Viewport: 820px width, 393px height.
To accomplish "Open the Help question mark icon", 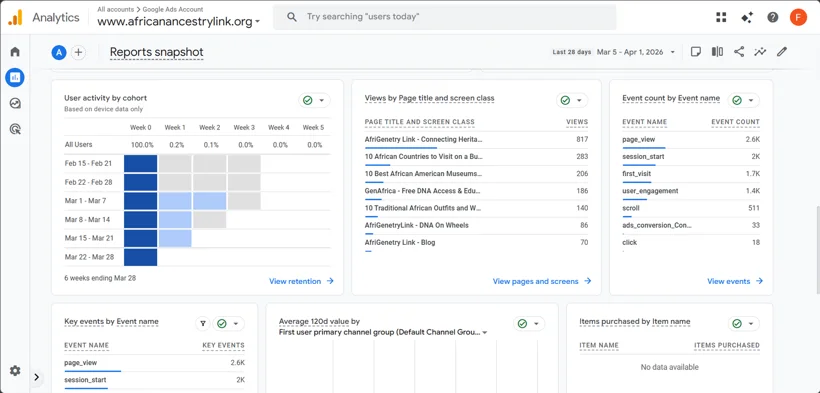I will (x=772, y=17).
